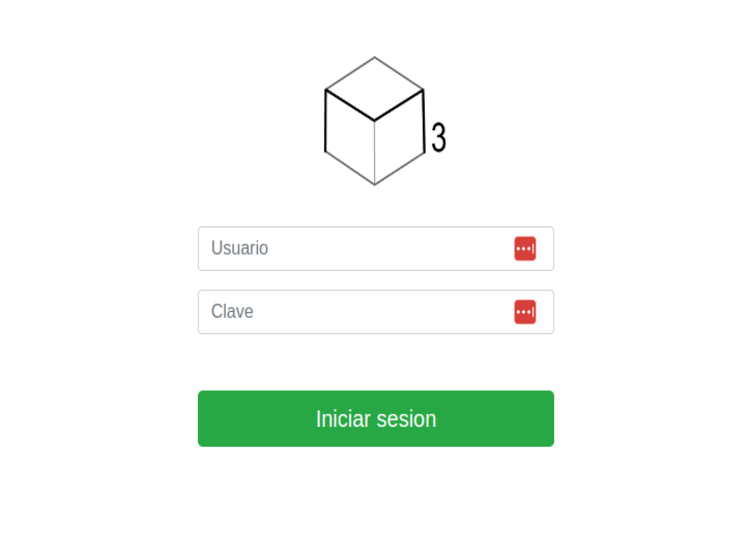Click the password manager icon in Usuario field

point(525,249)
